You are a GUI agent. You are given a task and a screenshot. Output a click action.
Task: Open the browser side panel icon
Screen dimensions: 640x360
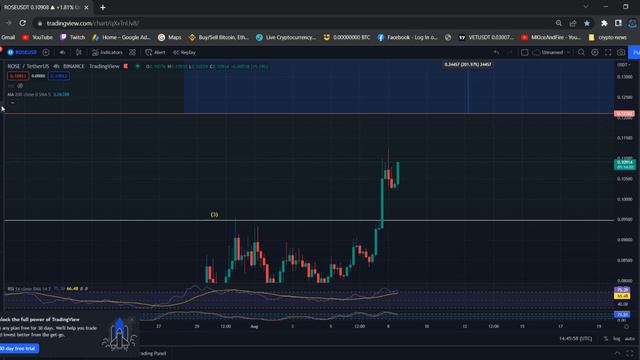(x=618, y=23)
